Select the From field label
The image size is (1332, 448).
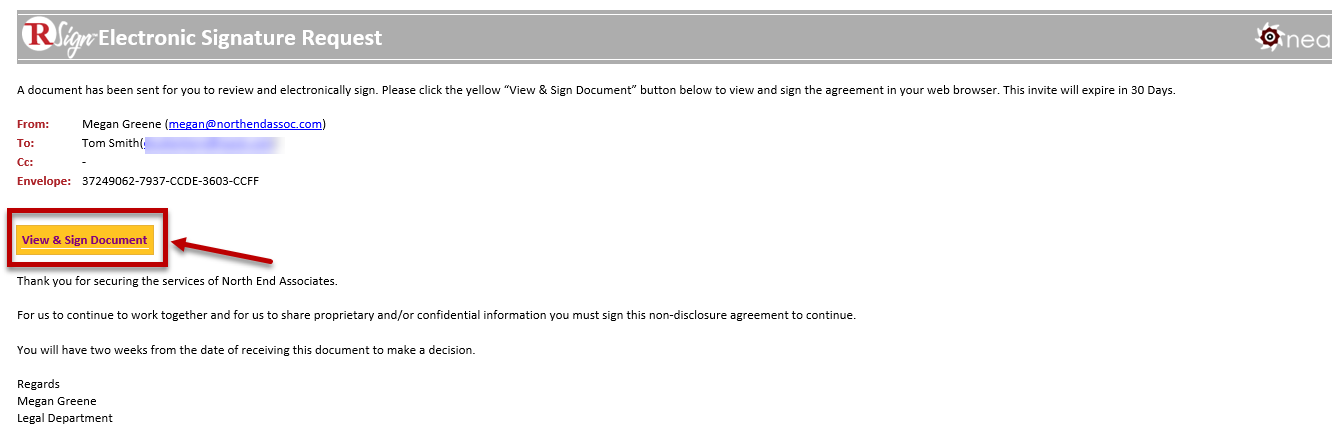point(33,124)
